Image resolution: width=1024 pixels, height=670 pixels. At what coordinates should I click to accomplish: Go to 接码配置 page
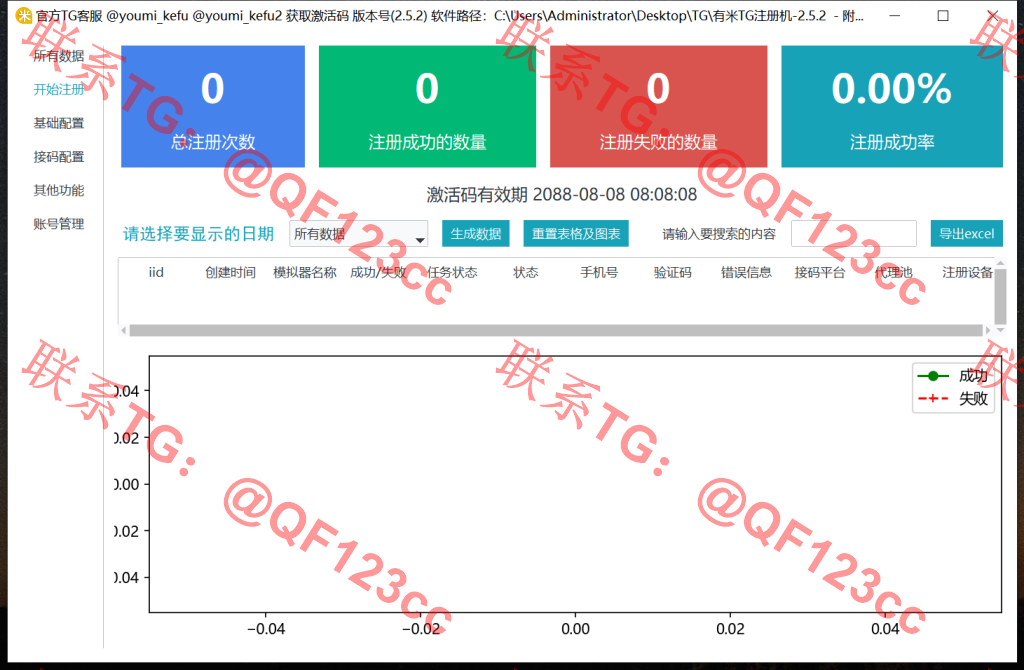pyautogui.click(x=59, y=157)
